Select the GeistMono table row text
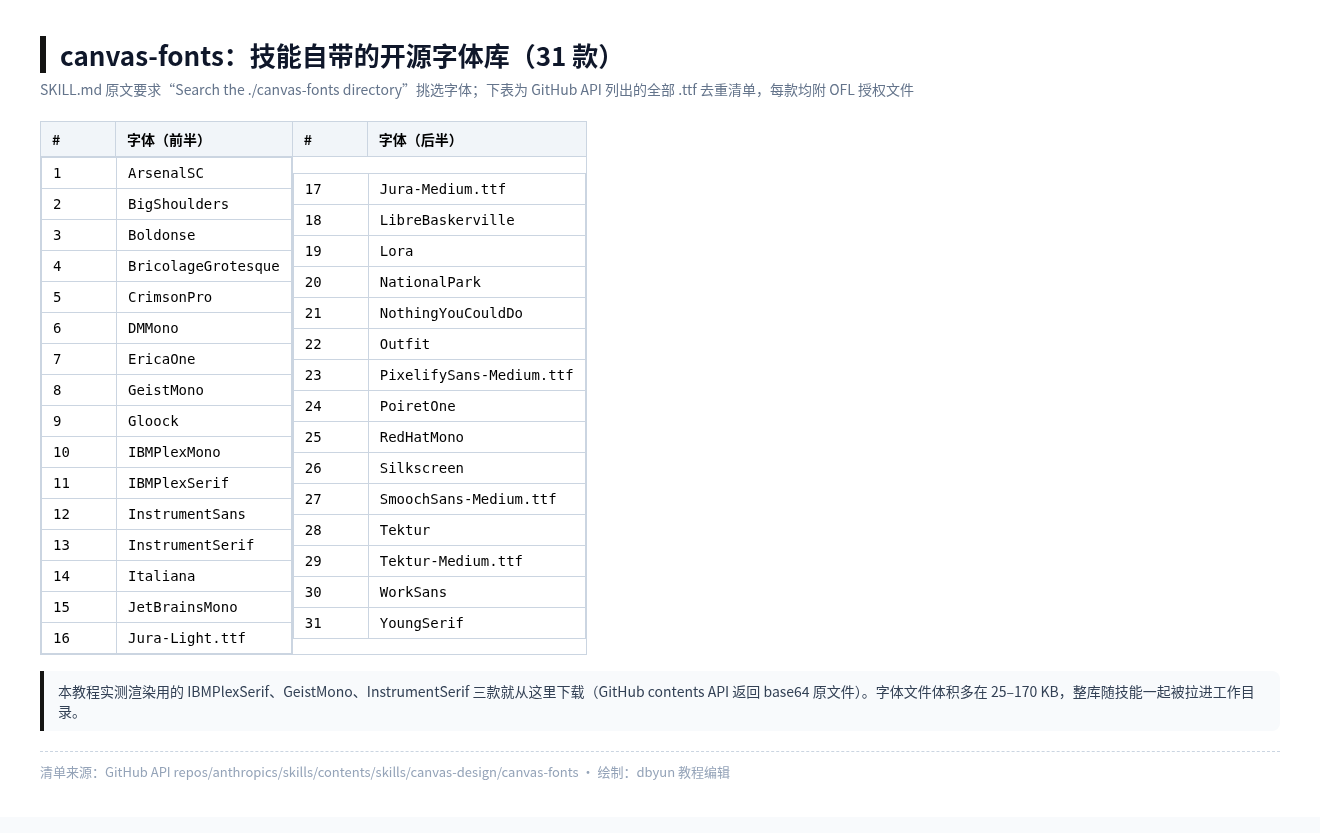Viewport: 1320px width, 833px height. point(204,390)
